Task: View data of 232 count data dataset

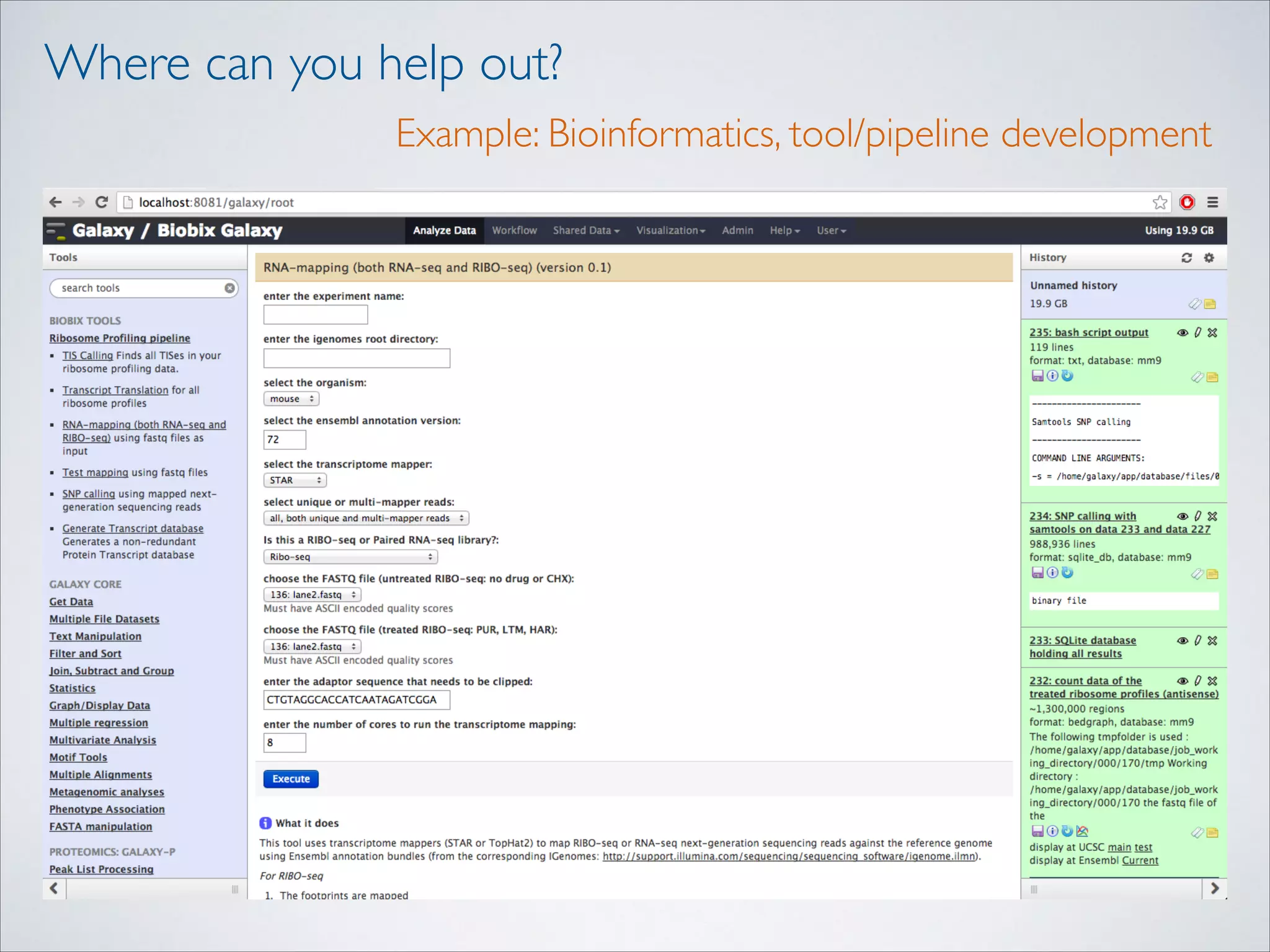Action: (1183, 681)
